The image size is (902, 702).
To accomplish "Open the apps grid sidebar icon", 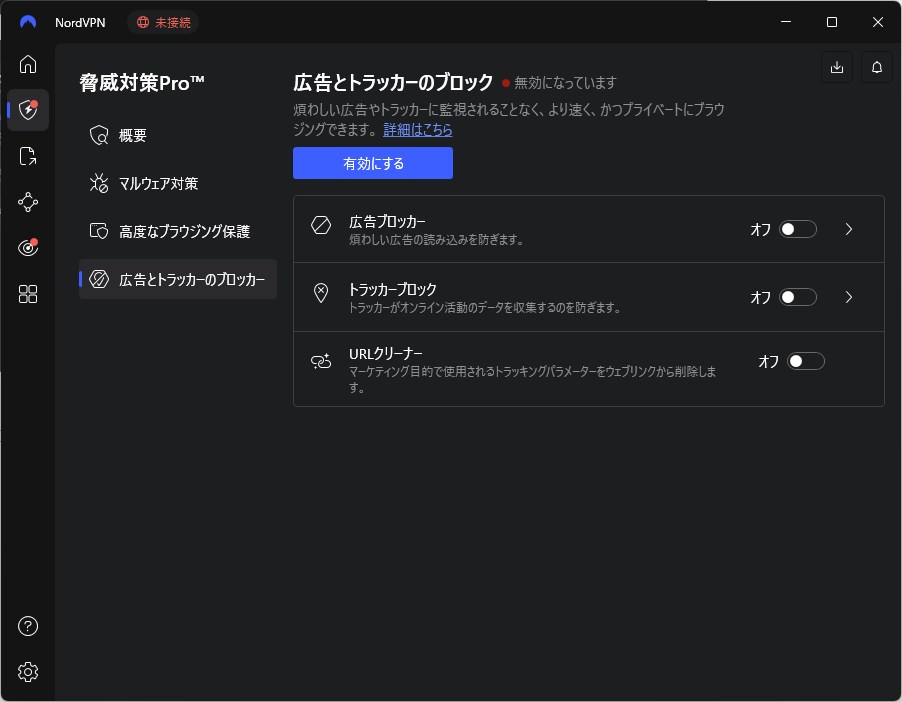I will pyautogui.click(x=28, y=294).
